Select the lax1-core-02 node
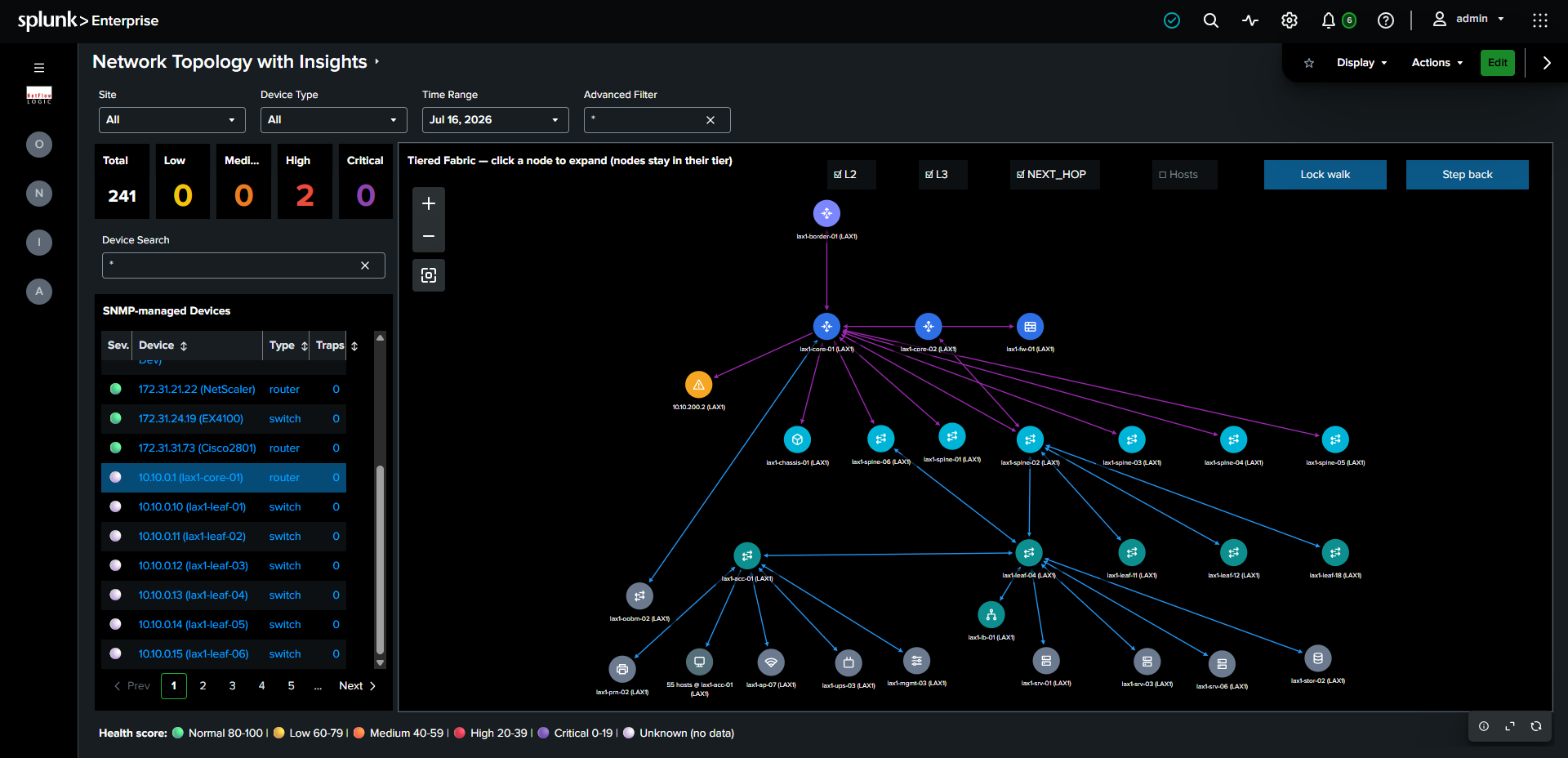Viewport: 1568px width, 758px height. 929,326
